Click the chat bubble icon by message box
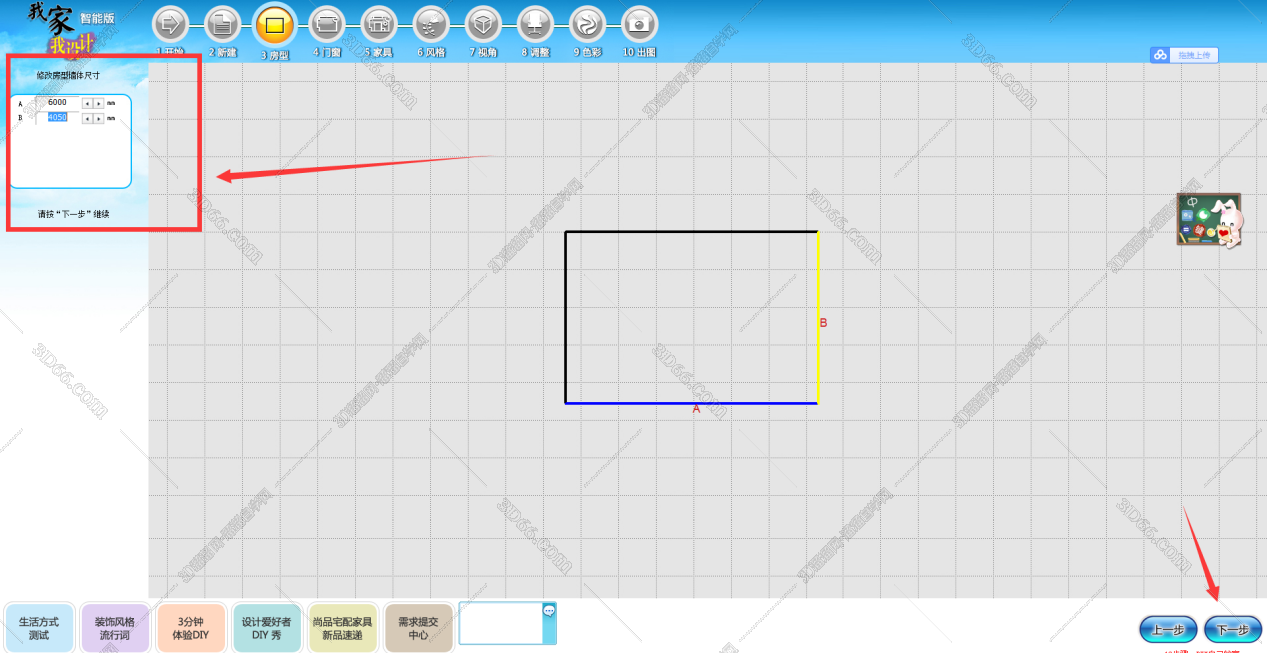 pyautogui.click(x=549, y=610)
